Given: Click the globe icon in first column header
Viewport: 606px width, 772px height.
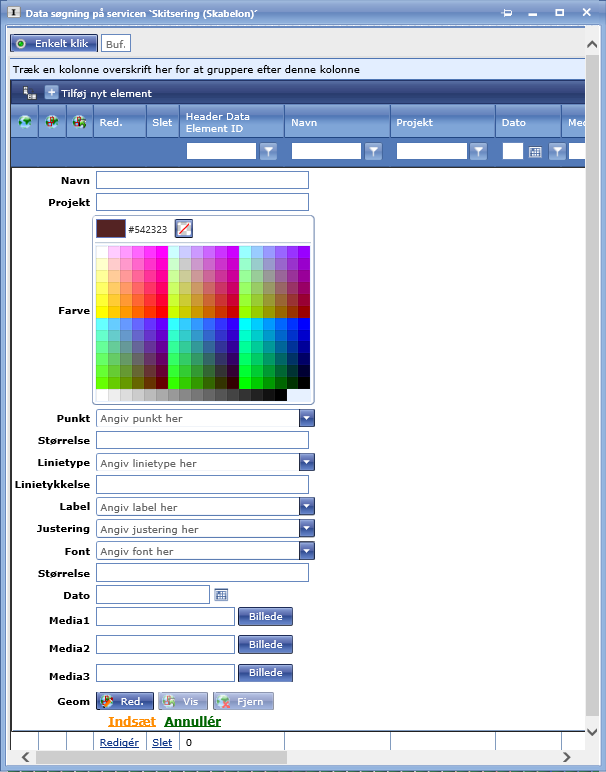Looking at the screenshot, I should tap(24, 122).
